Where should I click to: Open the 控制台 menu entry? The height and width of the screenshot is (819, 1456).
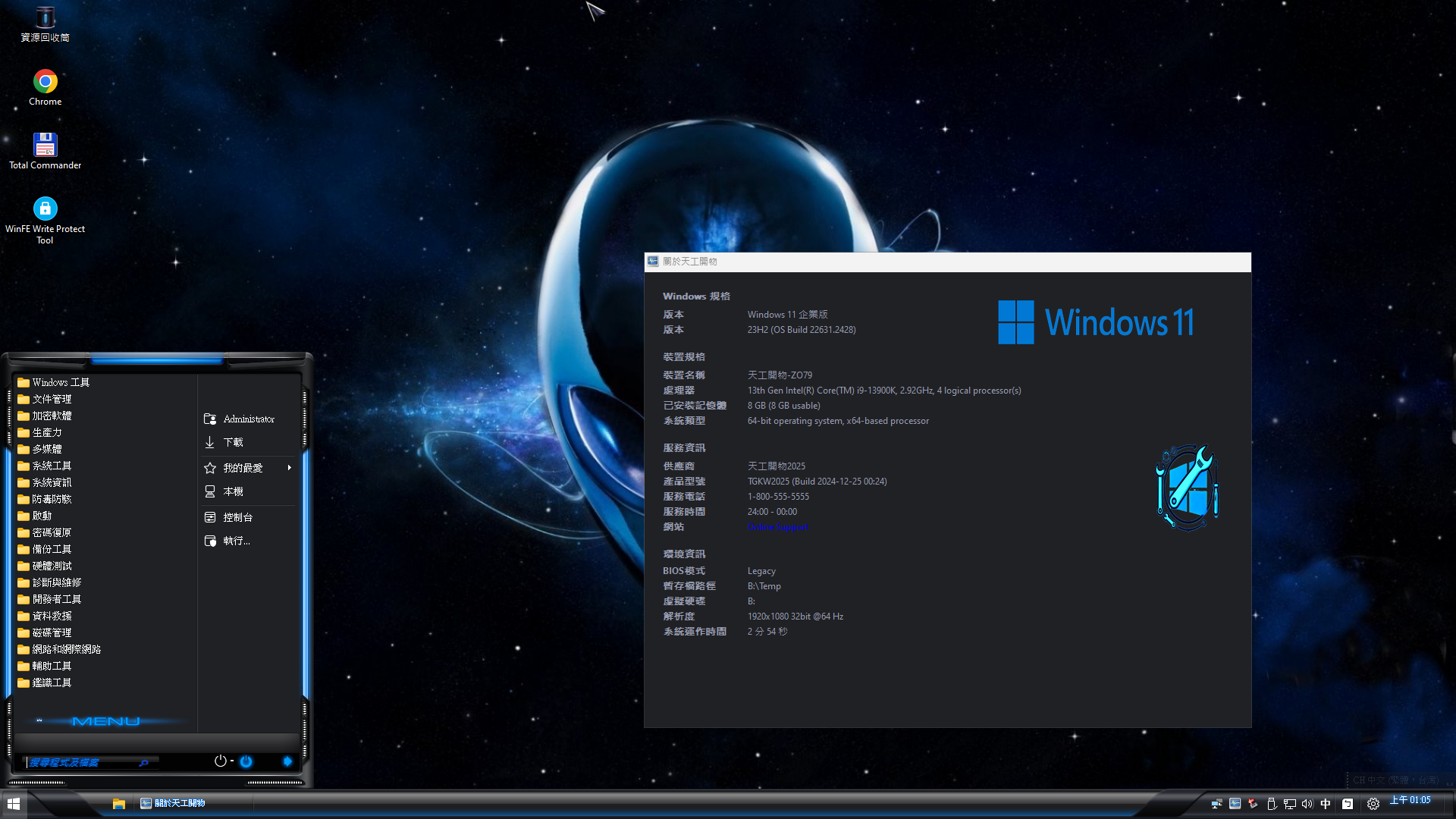237,517
